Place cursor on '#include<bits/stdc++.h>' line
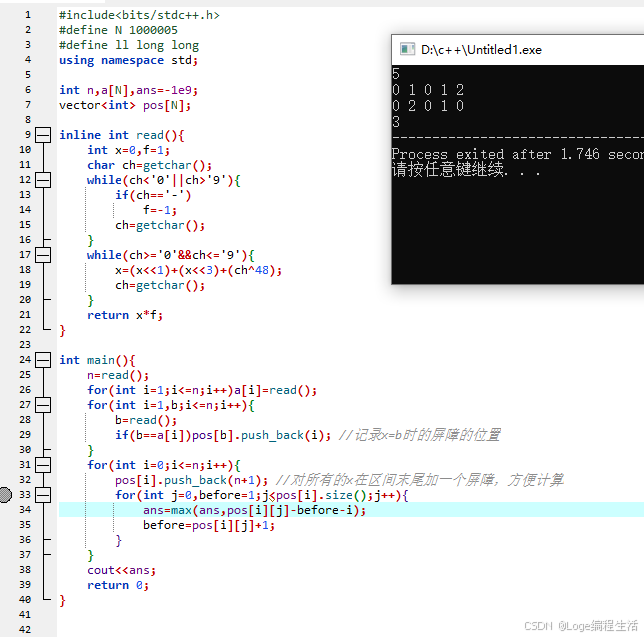 (139, 15)
